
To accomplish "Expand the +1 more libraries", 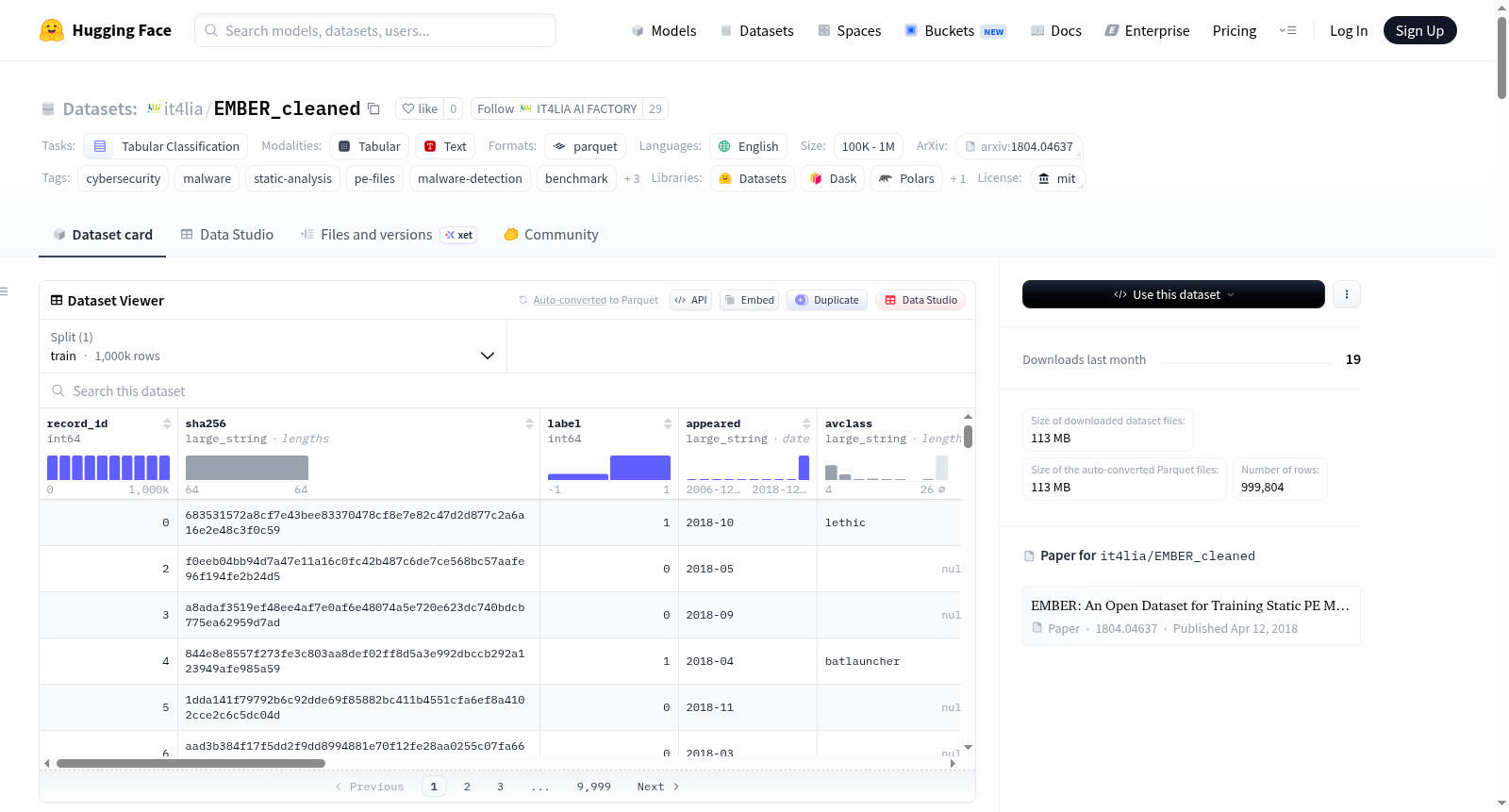I will (958, 178).
